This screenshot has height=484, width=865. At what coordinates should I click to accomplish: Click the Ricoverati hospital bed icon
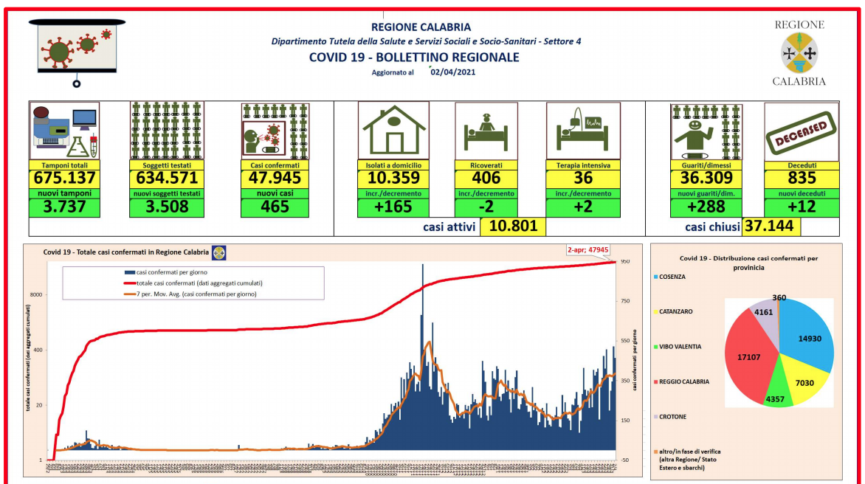pyautogui.click(x=486, y=130)
